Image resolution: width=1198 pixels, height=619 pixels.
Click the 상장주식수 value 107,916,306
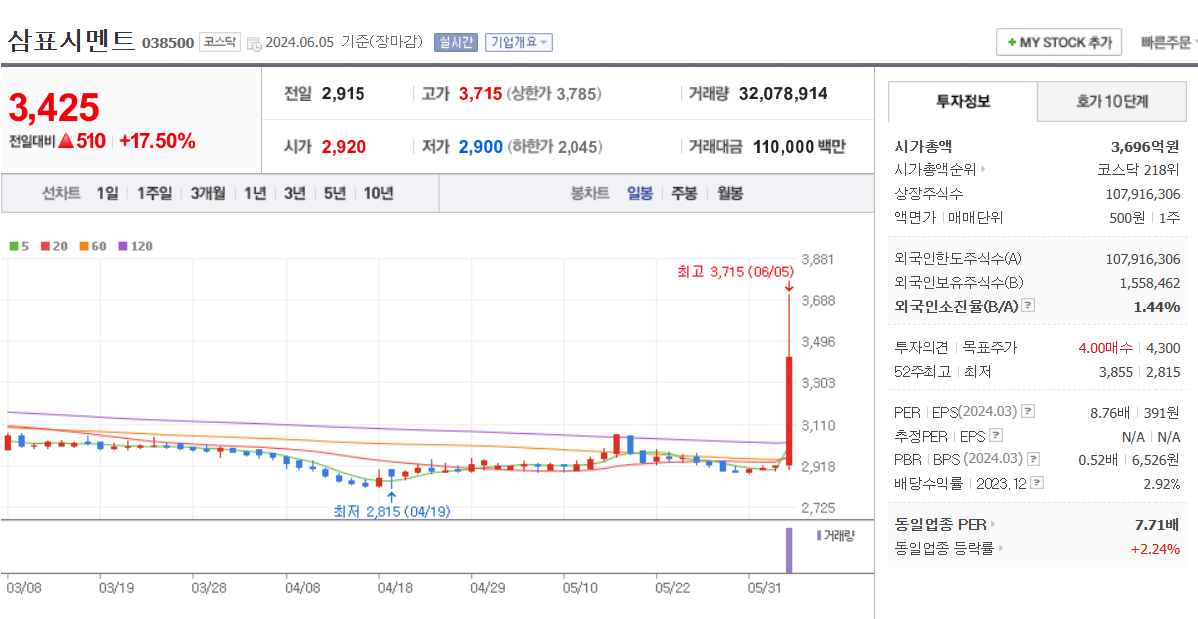[1143, 194]
